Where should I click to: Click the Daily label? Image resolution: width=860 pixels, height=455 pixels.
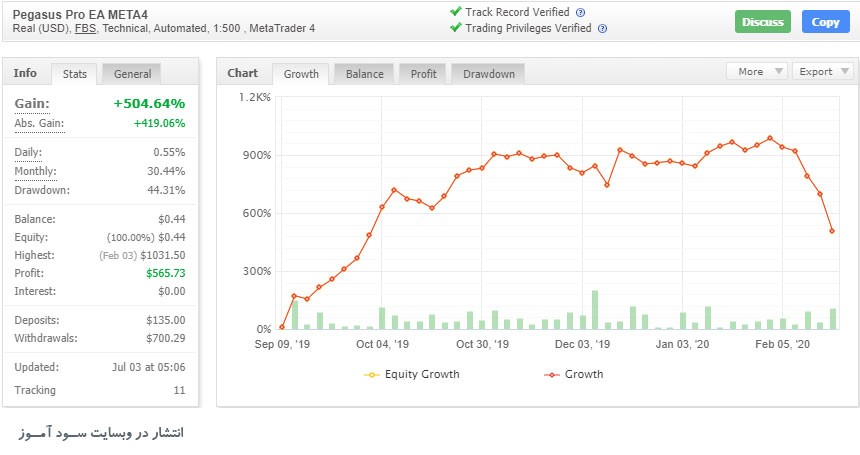[28, 152]
